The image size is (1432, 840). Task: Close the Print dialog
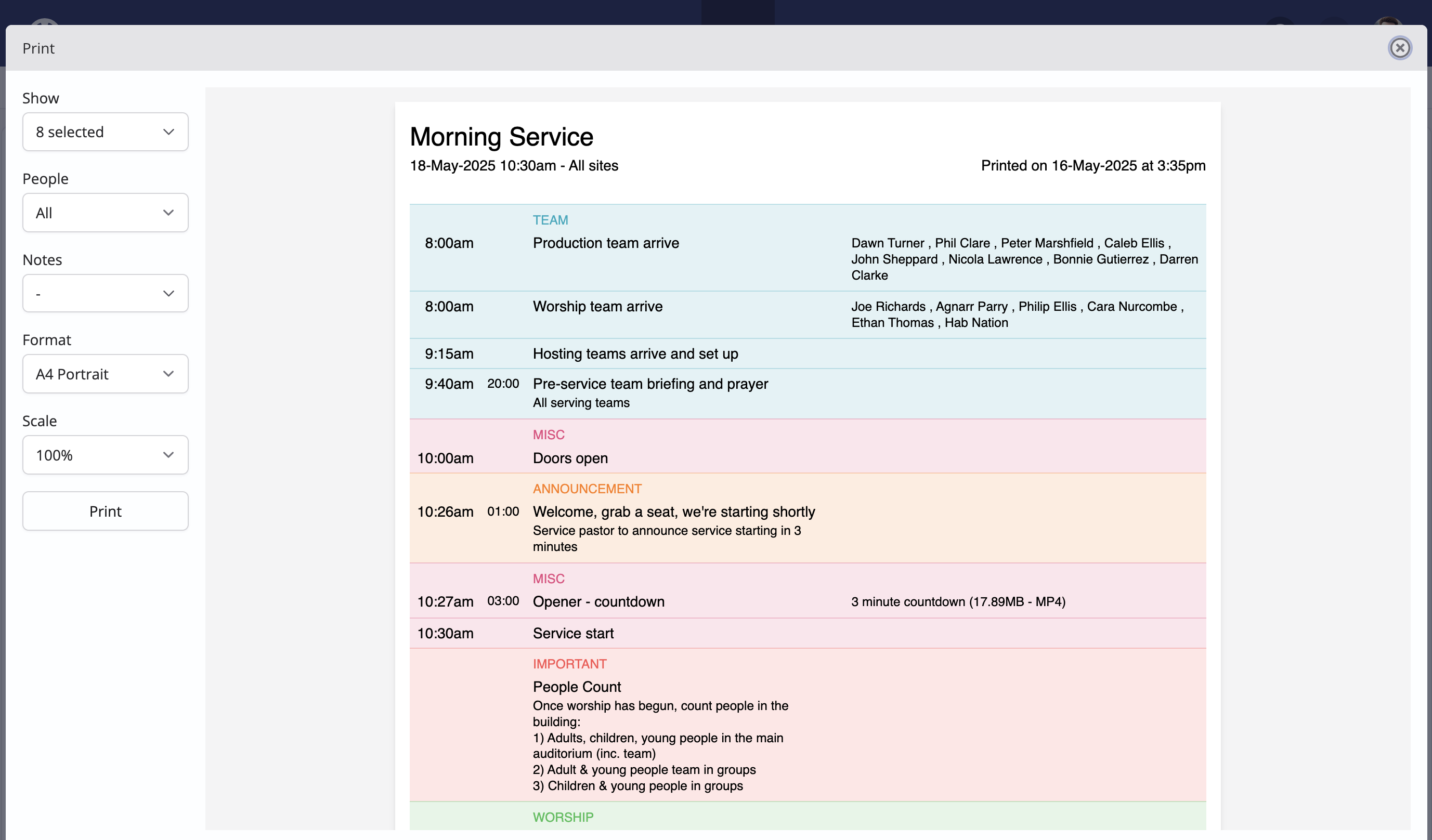click(x=1400, y=48)
